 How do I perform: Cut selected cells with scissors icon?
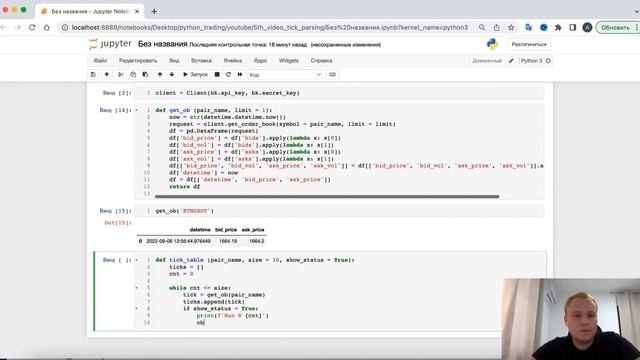(121, 75)
